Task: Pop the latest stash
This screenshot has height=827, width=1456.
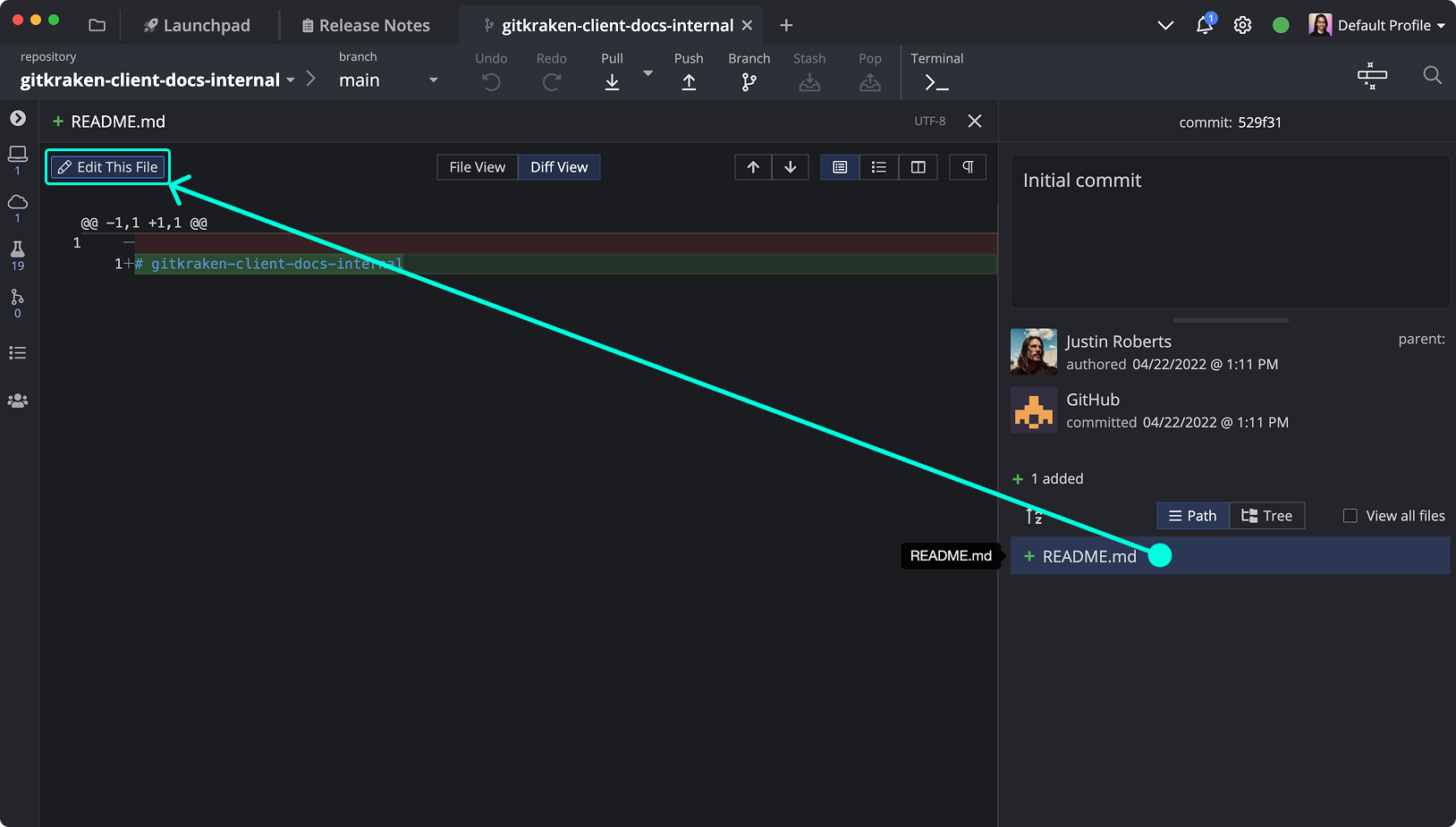Action: click(x=870, y=72)
